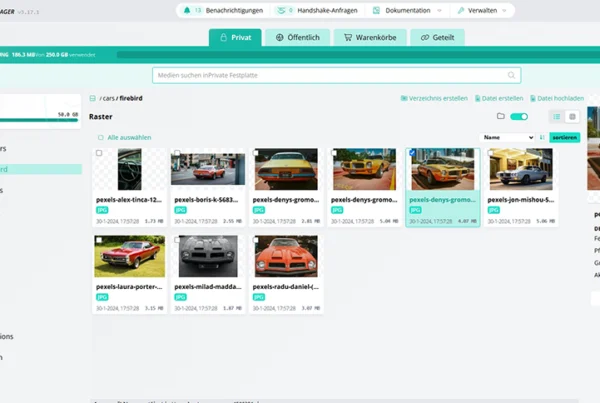Click file name pexels-laura-porter-...
The height and width of the screenshot is (403, 600).
tap(129, 287)
